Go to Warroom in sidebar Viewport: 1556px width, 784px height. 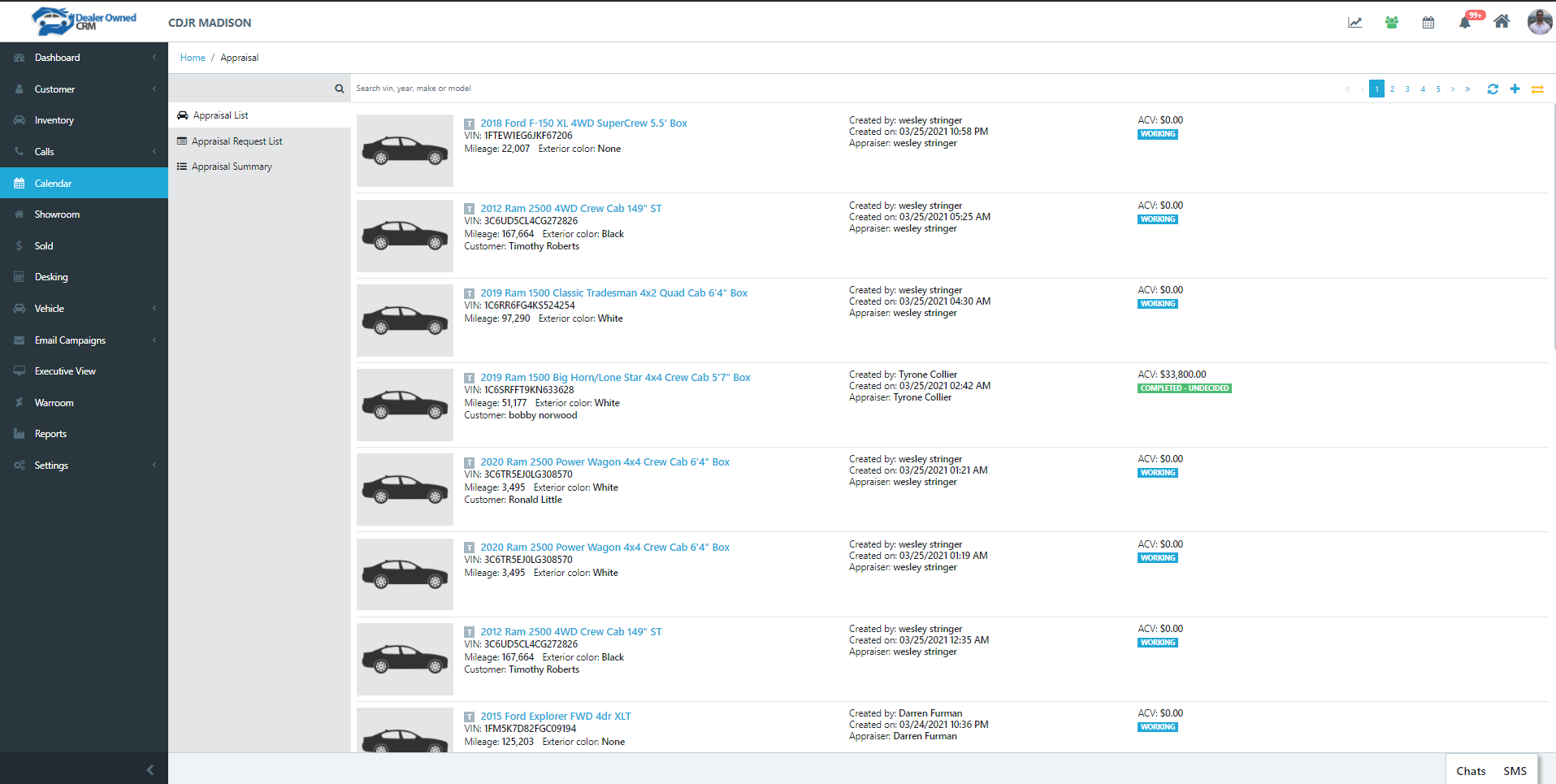click(54, 403)
